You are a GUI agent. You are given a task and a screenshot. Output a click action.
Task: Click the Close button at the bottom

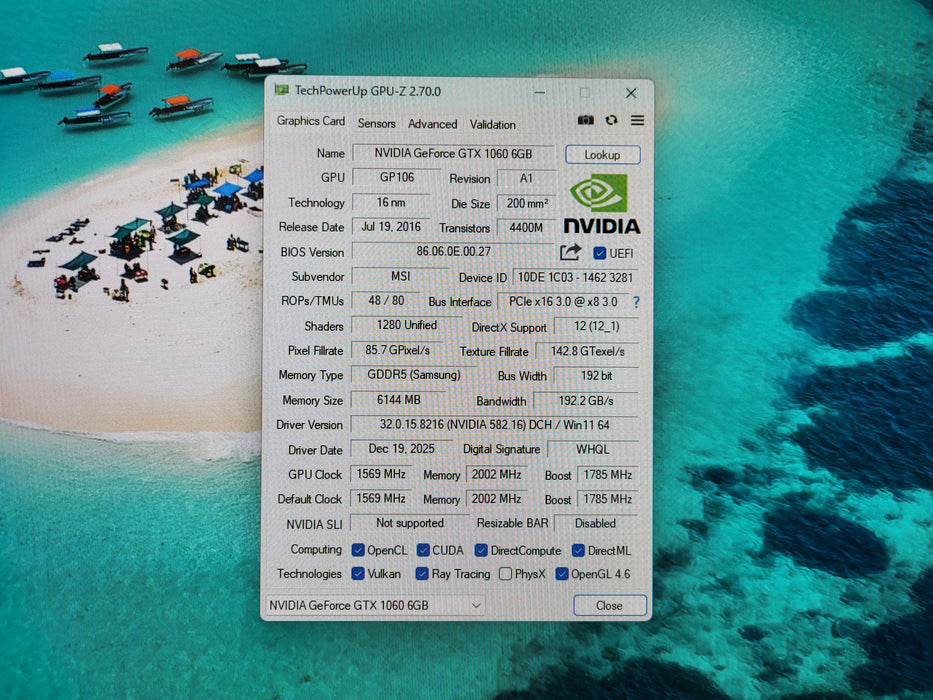click(x=610, y=605)
